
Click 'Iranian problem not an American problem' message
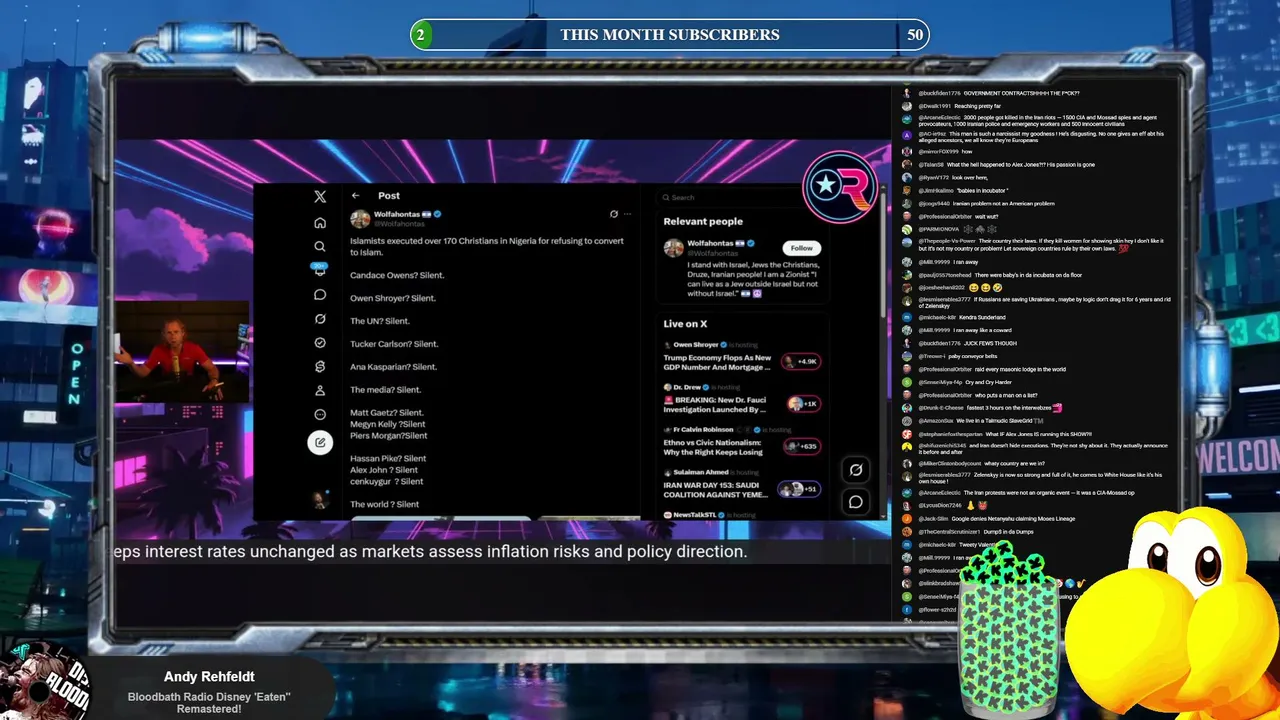(x=1004, y=203)
